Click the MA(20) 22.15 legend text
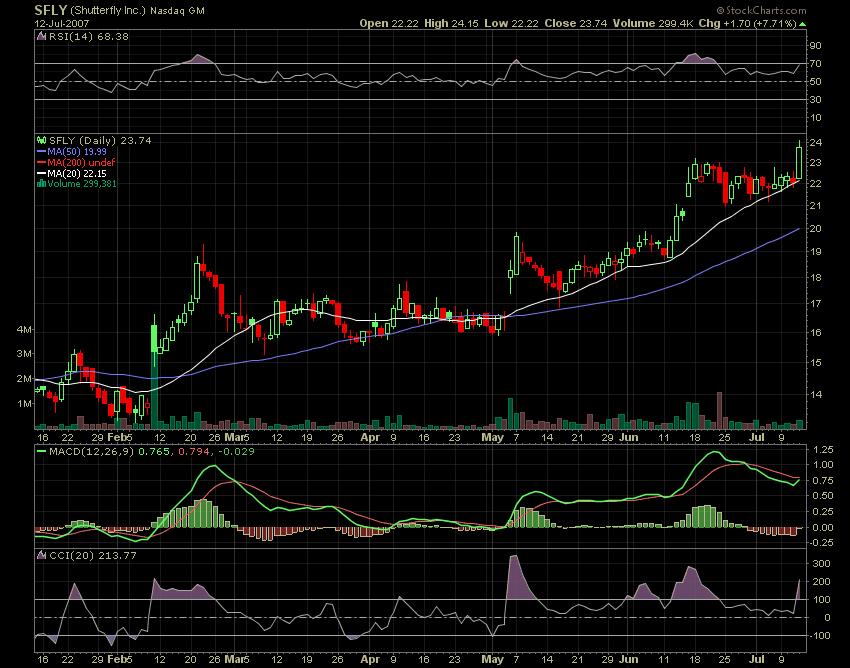Viewport: 850px width, 668px height. tap(77, 174)
